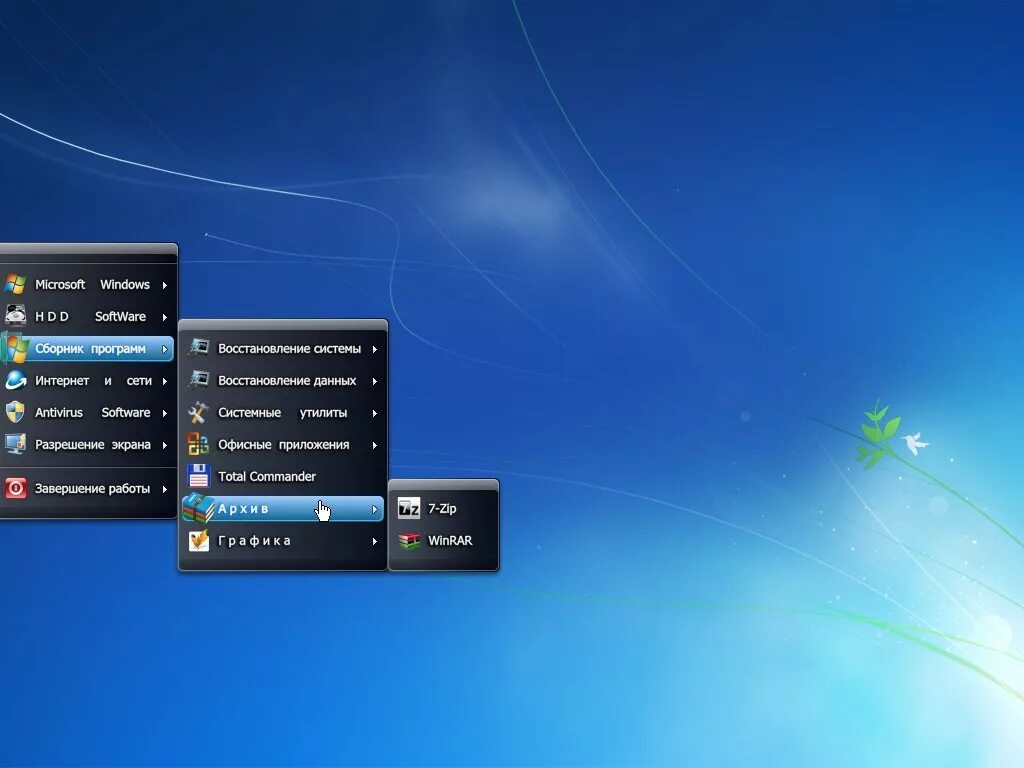Expand Интернет и сети submenu arrow
Image resolution: width=1024 pixels, height=768 pixels.
pyautogui.click(x=165, y=381)
